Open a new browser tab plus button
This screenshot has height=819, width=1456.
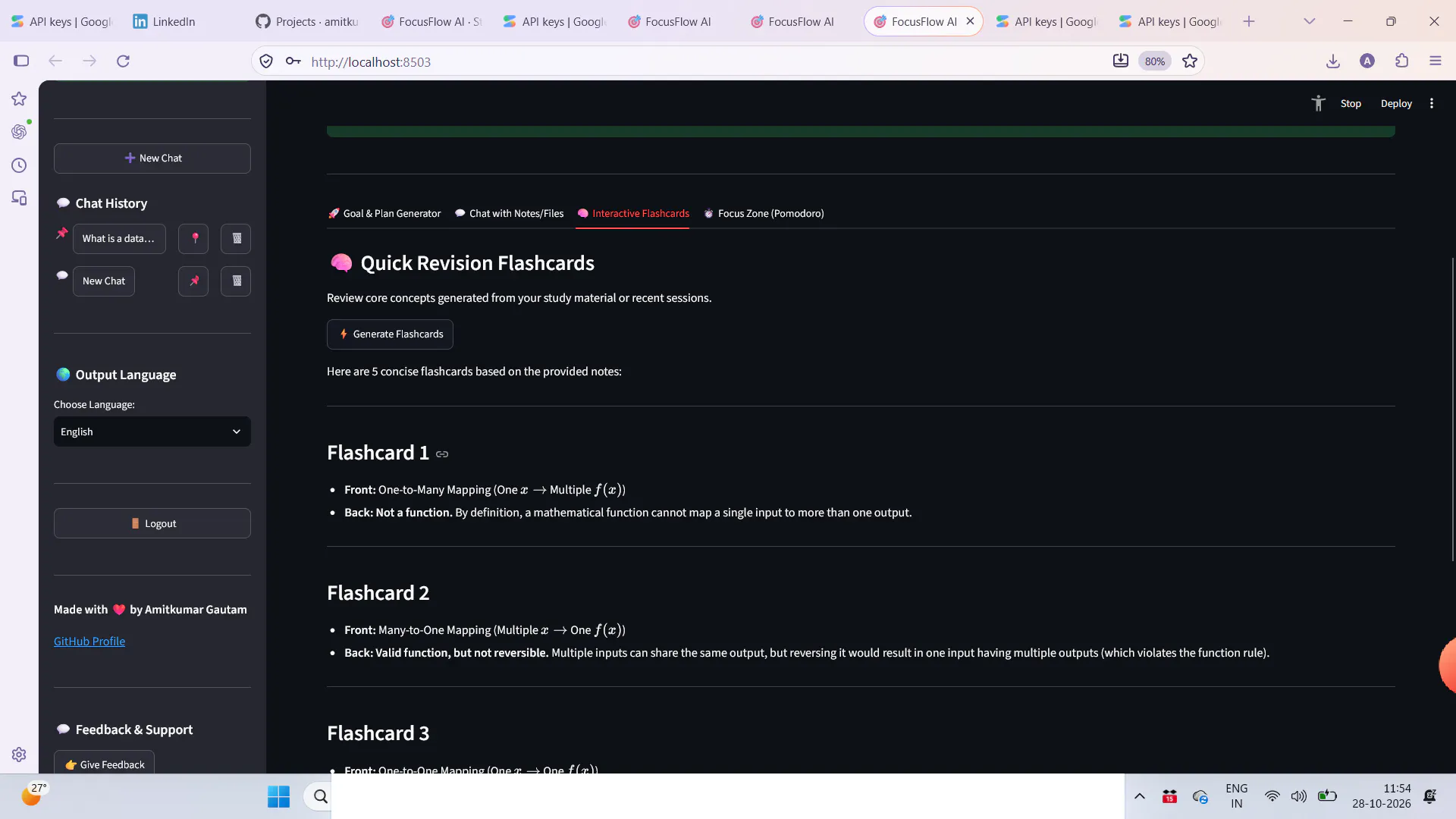1249,21
